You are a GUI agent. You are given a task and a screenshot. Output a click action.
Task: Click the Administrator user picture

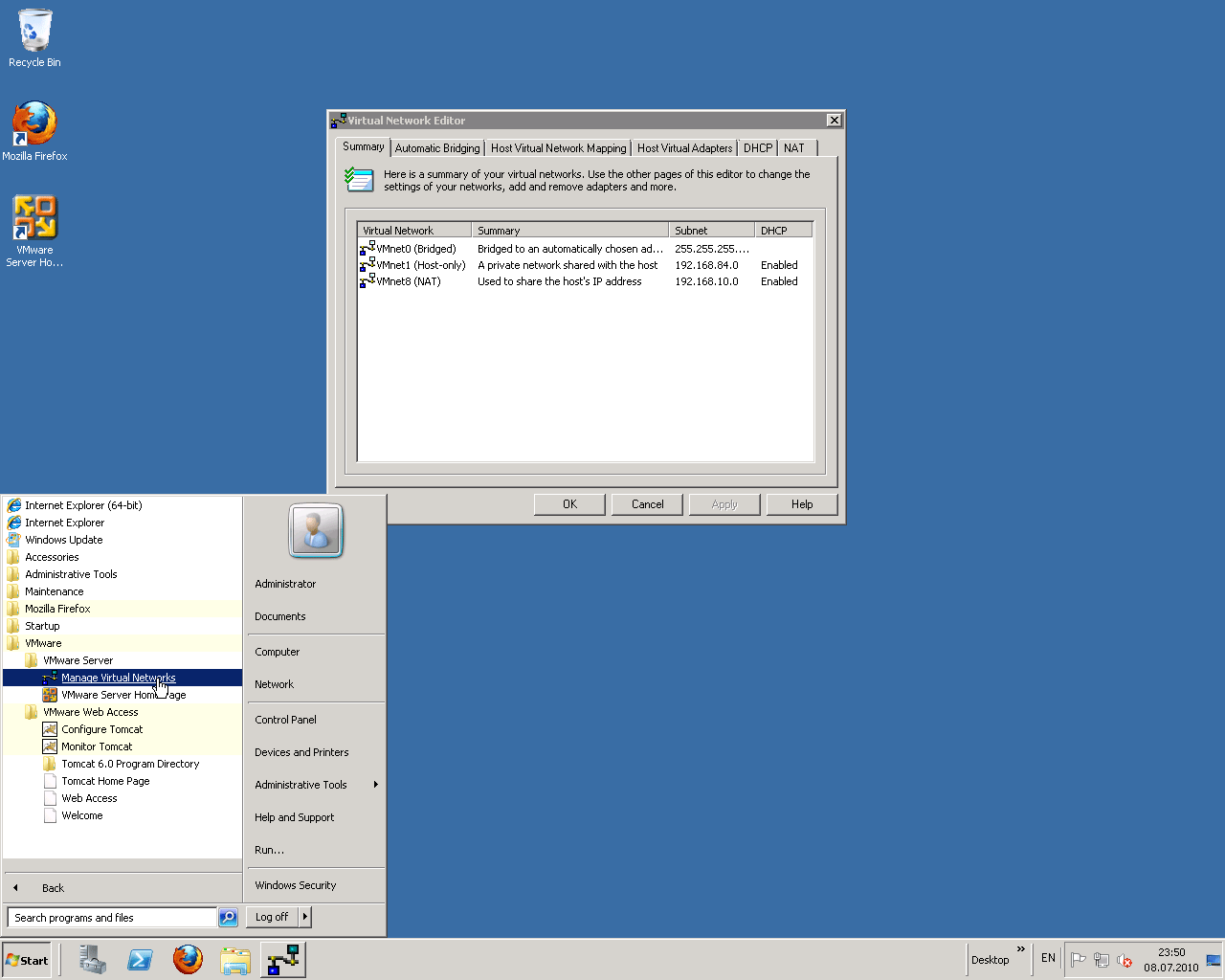click(x=316, y=530)
